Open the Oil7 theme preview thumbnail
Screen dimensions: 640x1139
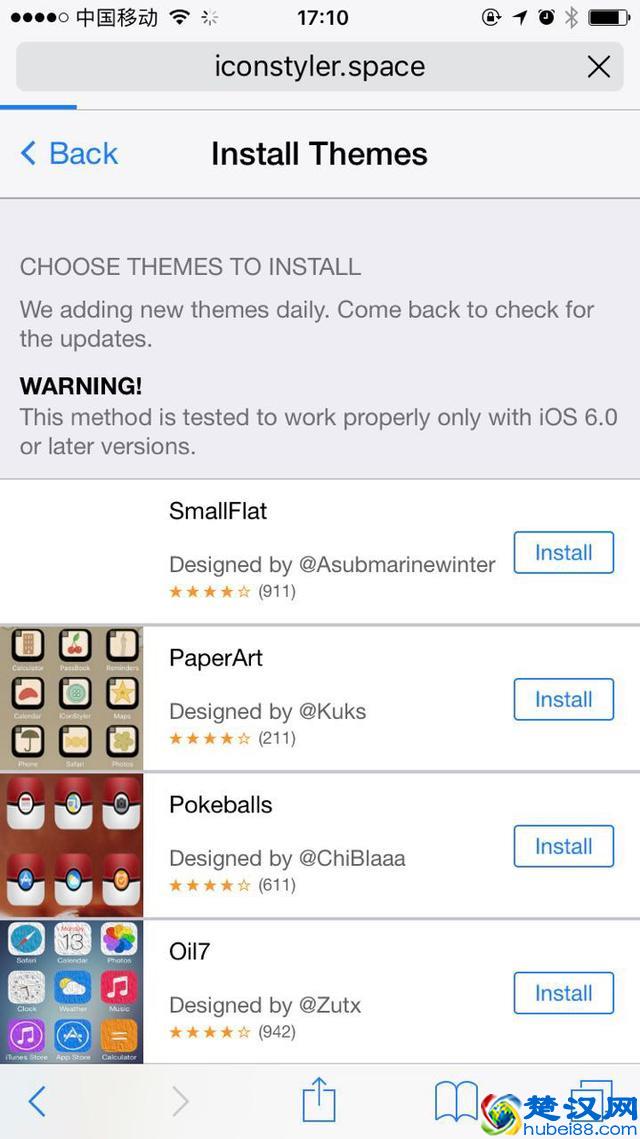[x=71, y=992]
